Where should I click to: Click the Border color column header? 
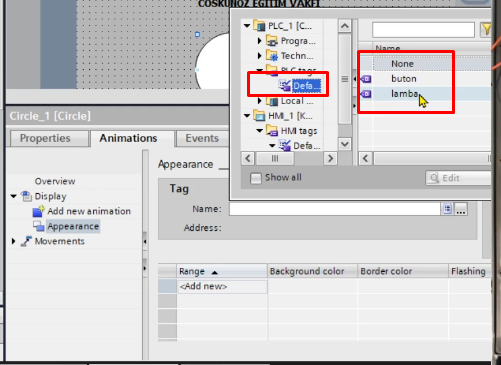pyautogui.click(x=403, y=271)
